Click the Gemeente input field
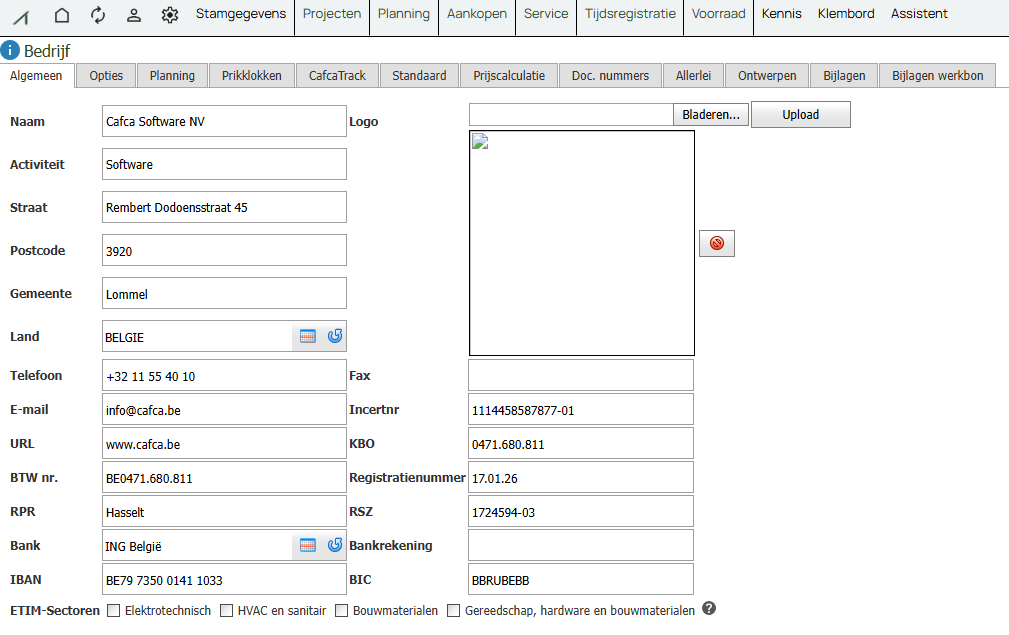 [224, 293]
